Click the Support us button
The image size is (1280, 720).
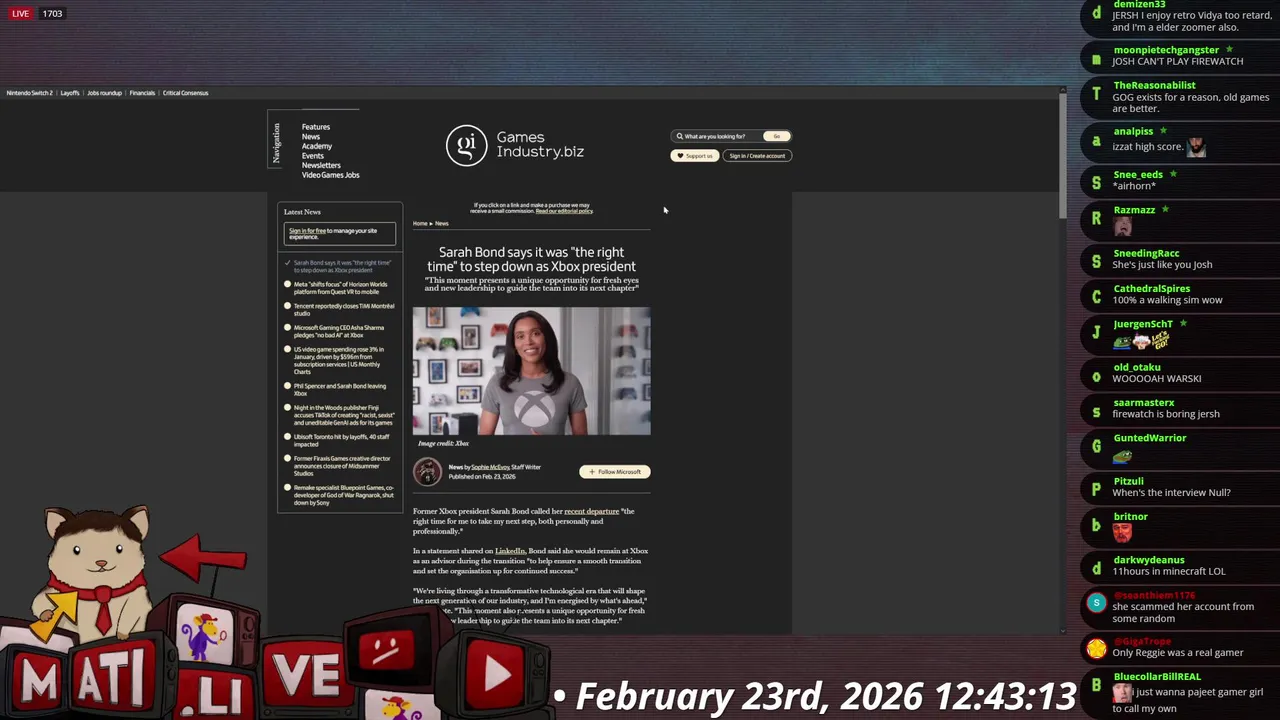coord(695,156)
